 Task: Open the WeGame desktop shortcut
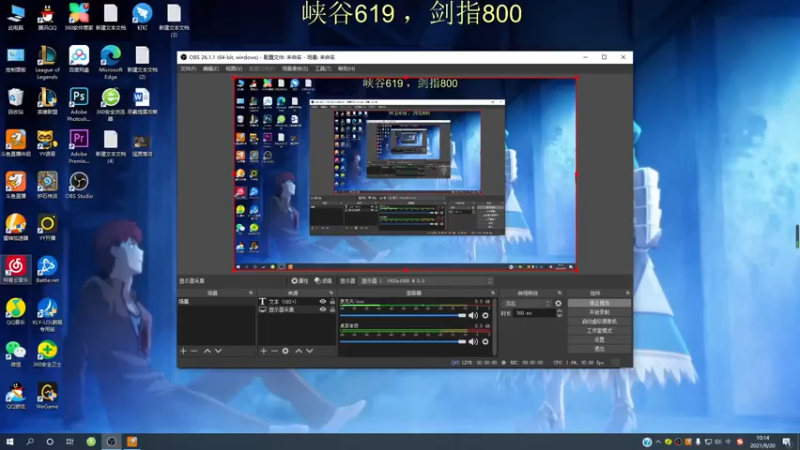pyautogui.click(x=47, y=396)
